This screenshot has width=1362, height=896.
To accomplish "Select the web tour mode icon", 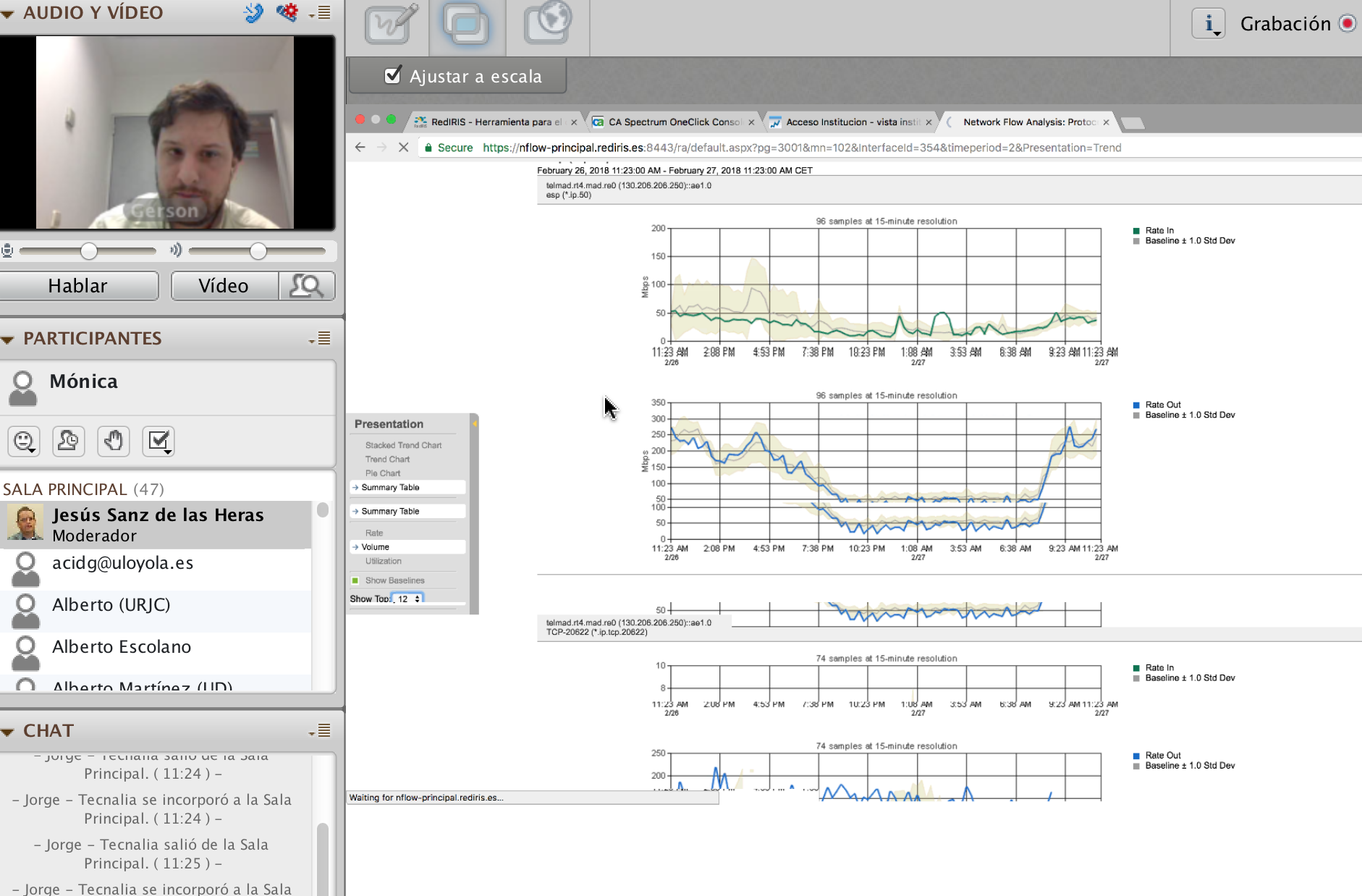I will tap(547, 25).
